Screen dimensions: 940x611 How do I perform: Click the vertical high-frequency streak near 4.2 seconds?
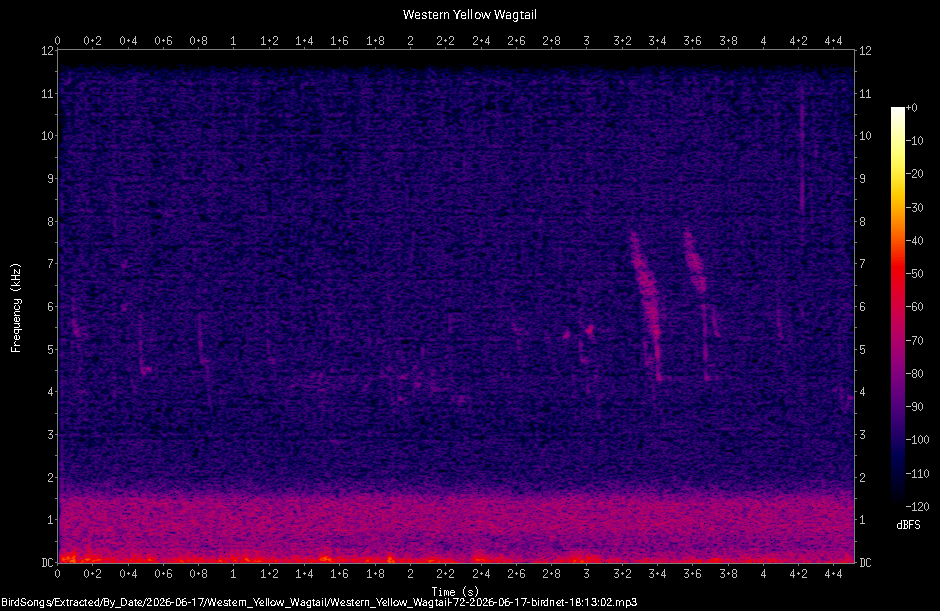[x=802, y=150]
